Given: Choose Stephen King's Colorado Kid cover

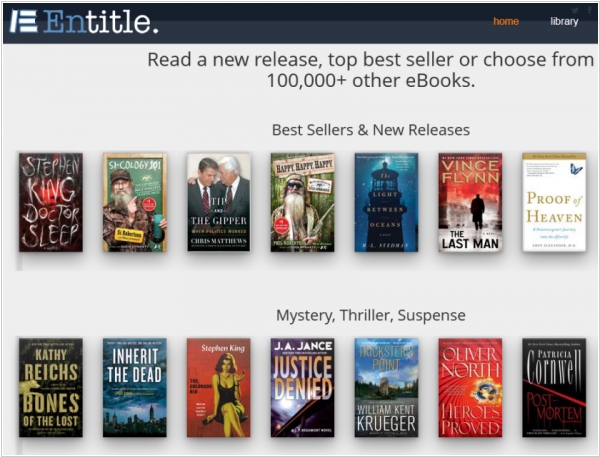Looking at the screenshot, I should point(218,387).
